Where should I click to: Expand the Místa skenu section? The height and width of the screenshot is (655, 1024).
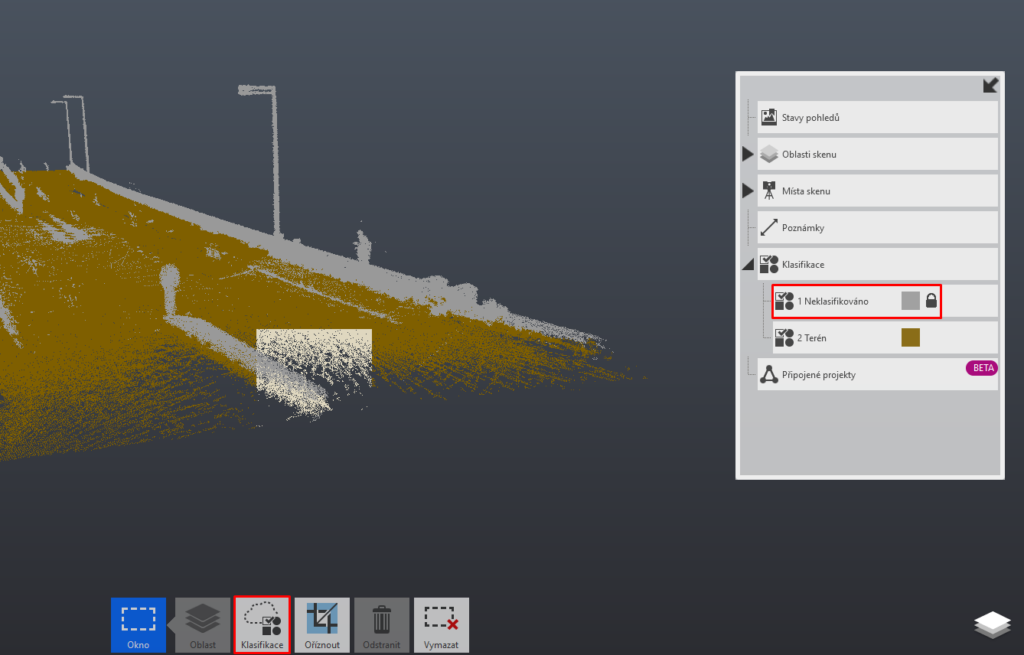747,190
